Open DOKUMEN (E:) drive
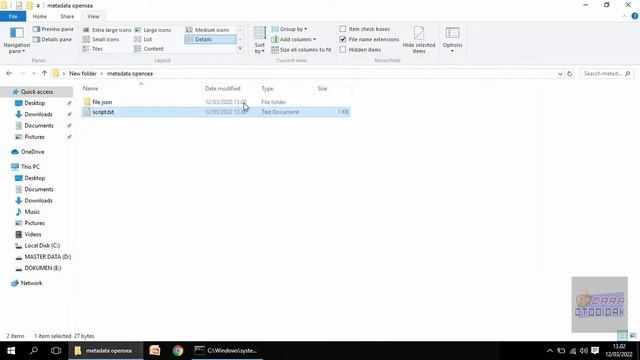The height and width of the screenshot is (360, 640). [42, 268]
